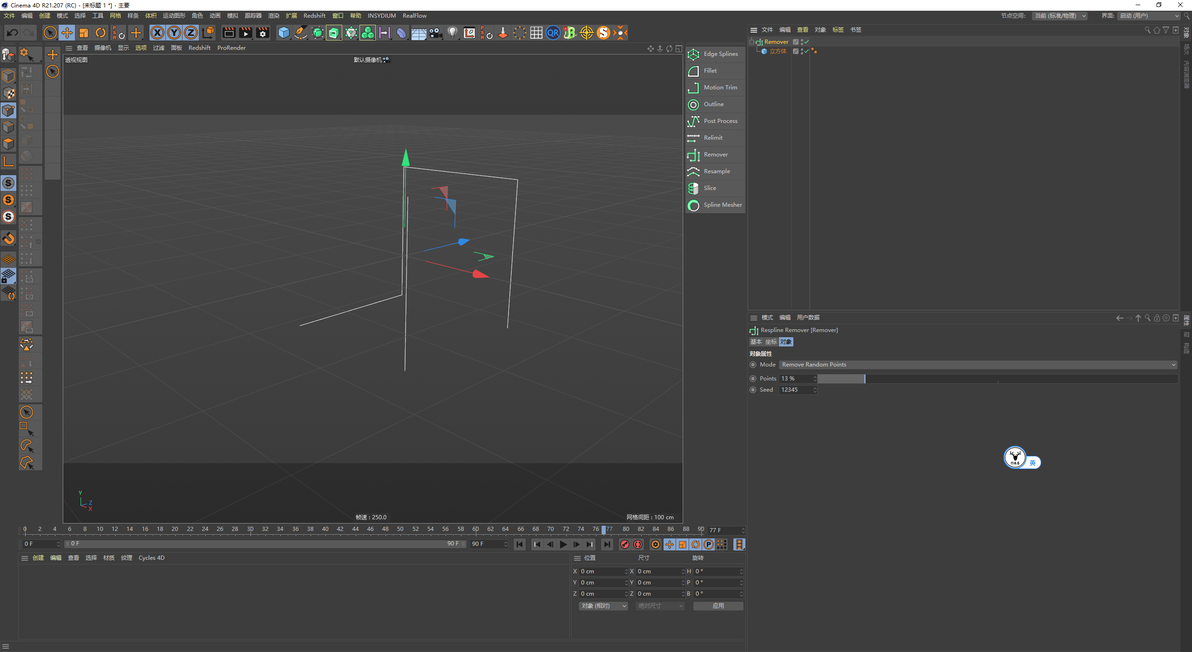
Task: Click the Fillet modifier icon
Action: pos(693,71)
